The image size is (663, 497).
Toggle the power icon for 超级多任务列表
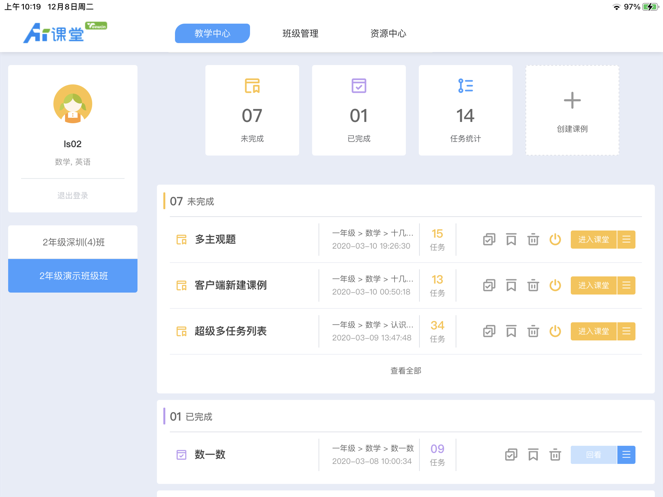coord(555,331)
